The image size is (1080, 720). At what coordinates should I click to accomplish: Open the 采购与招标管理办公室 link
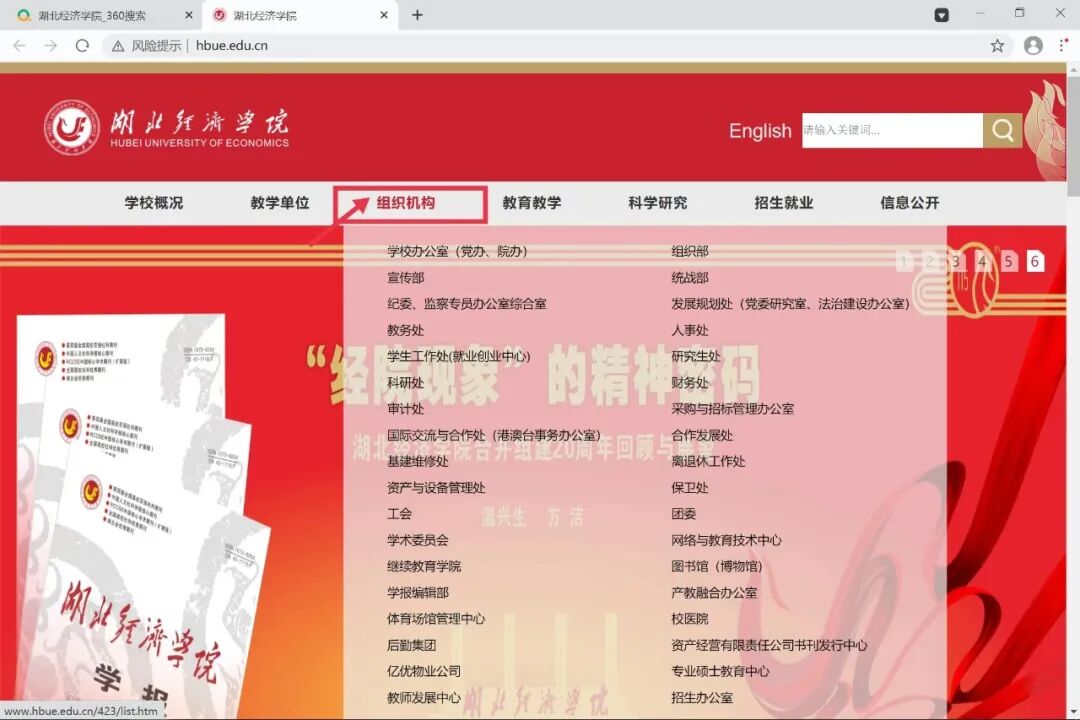[733, 409]
